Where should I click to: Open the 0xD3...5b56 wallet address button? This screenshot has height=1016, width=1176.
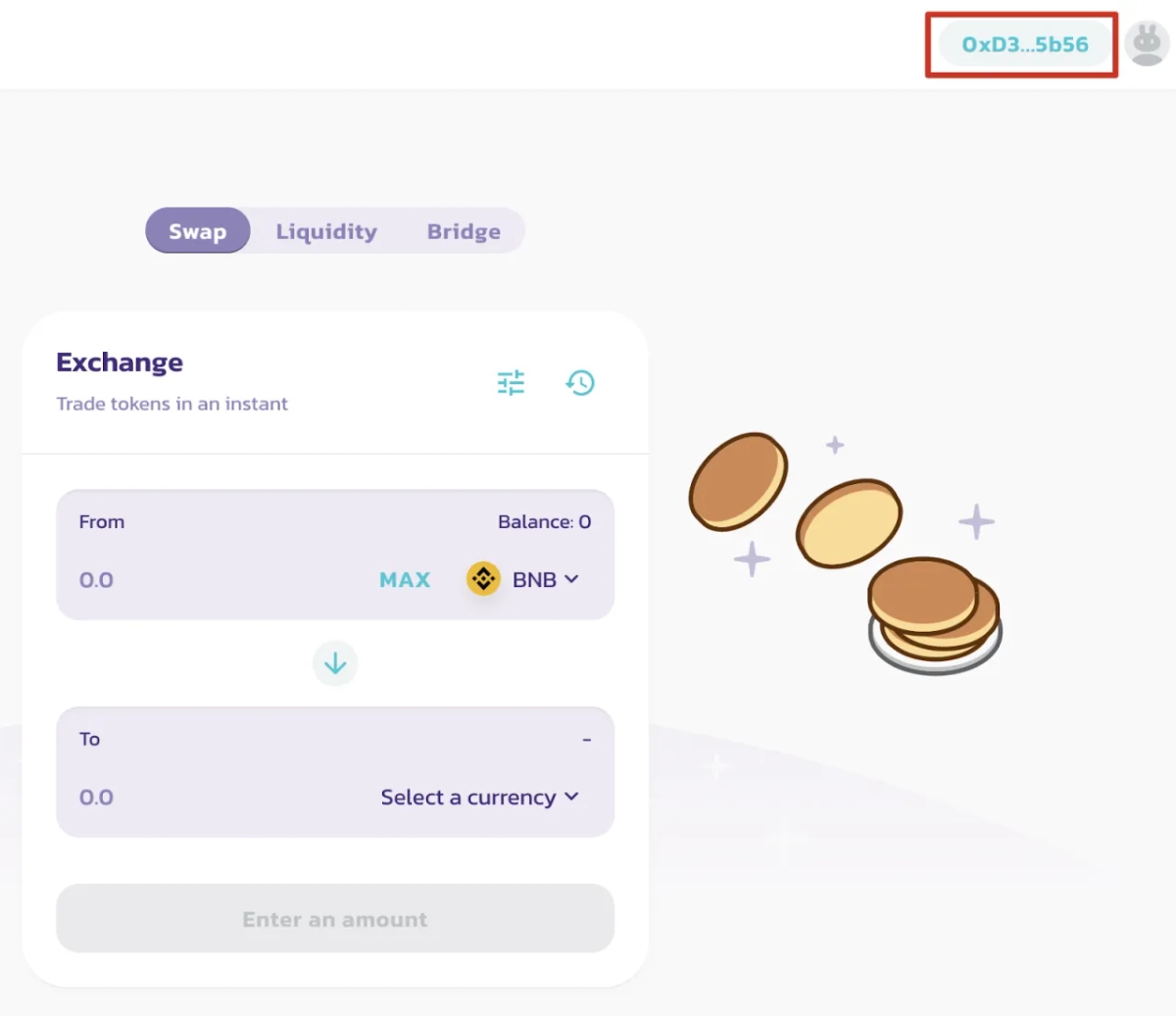(1022, 43)
